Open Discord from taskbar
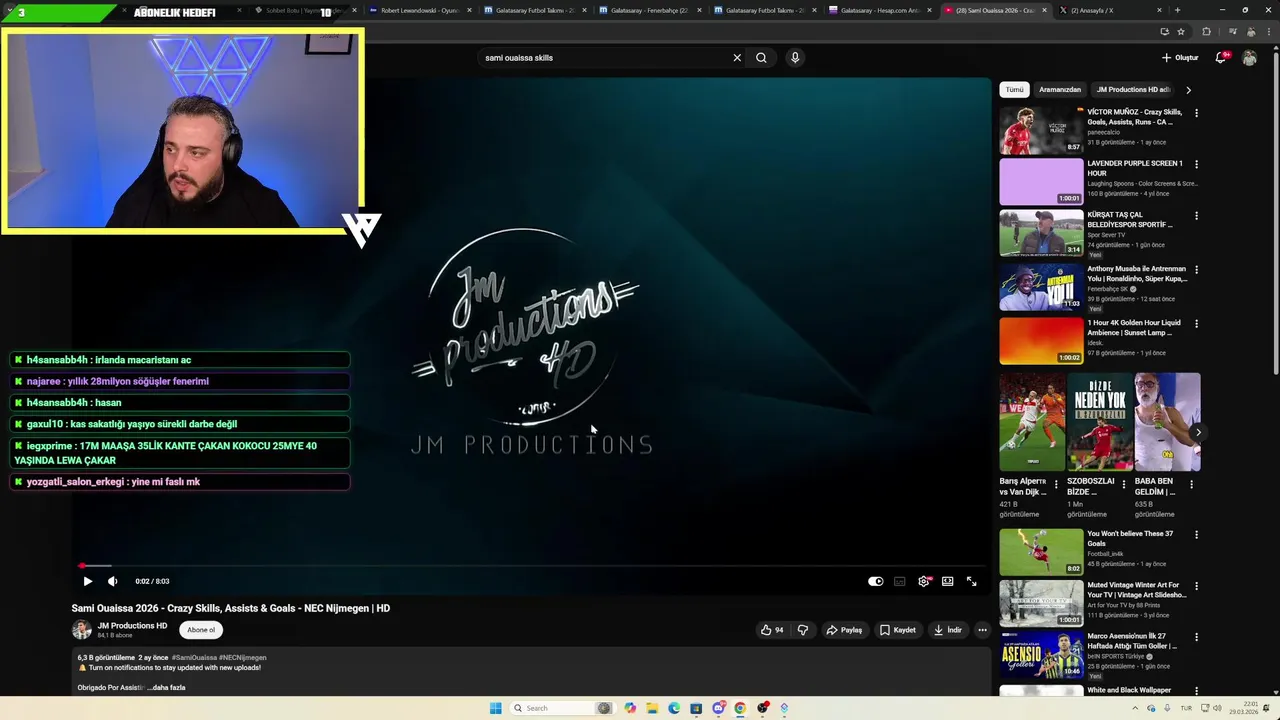The image size is (1280, 720). point(718,708)
